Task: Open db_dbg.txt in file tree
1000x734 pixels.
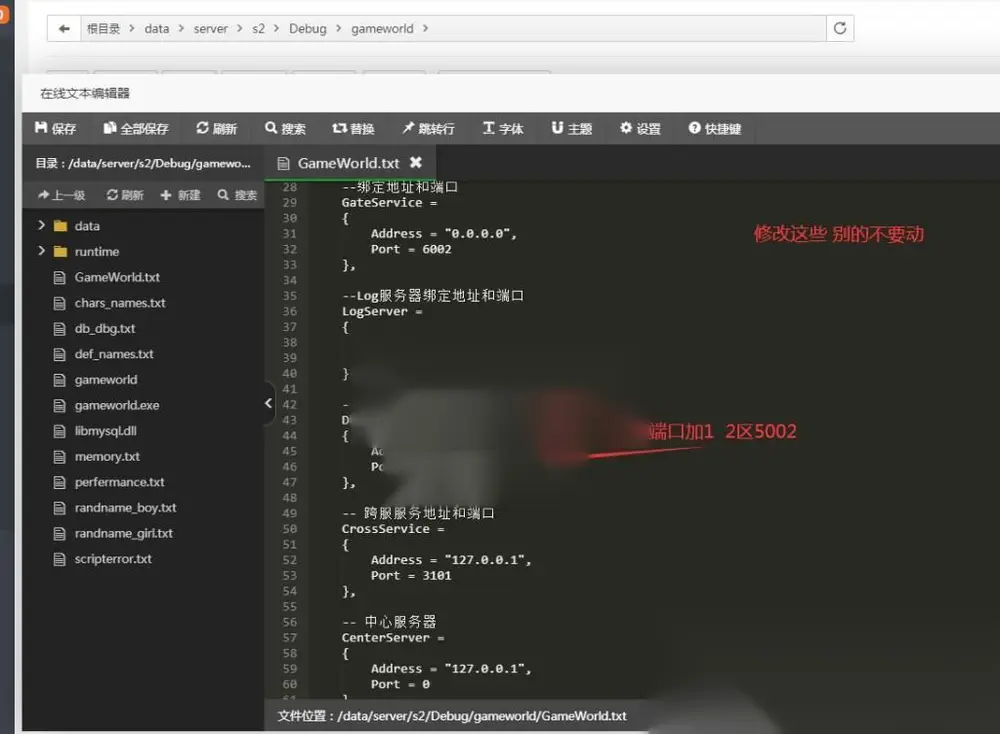Action: [105, 328]
